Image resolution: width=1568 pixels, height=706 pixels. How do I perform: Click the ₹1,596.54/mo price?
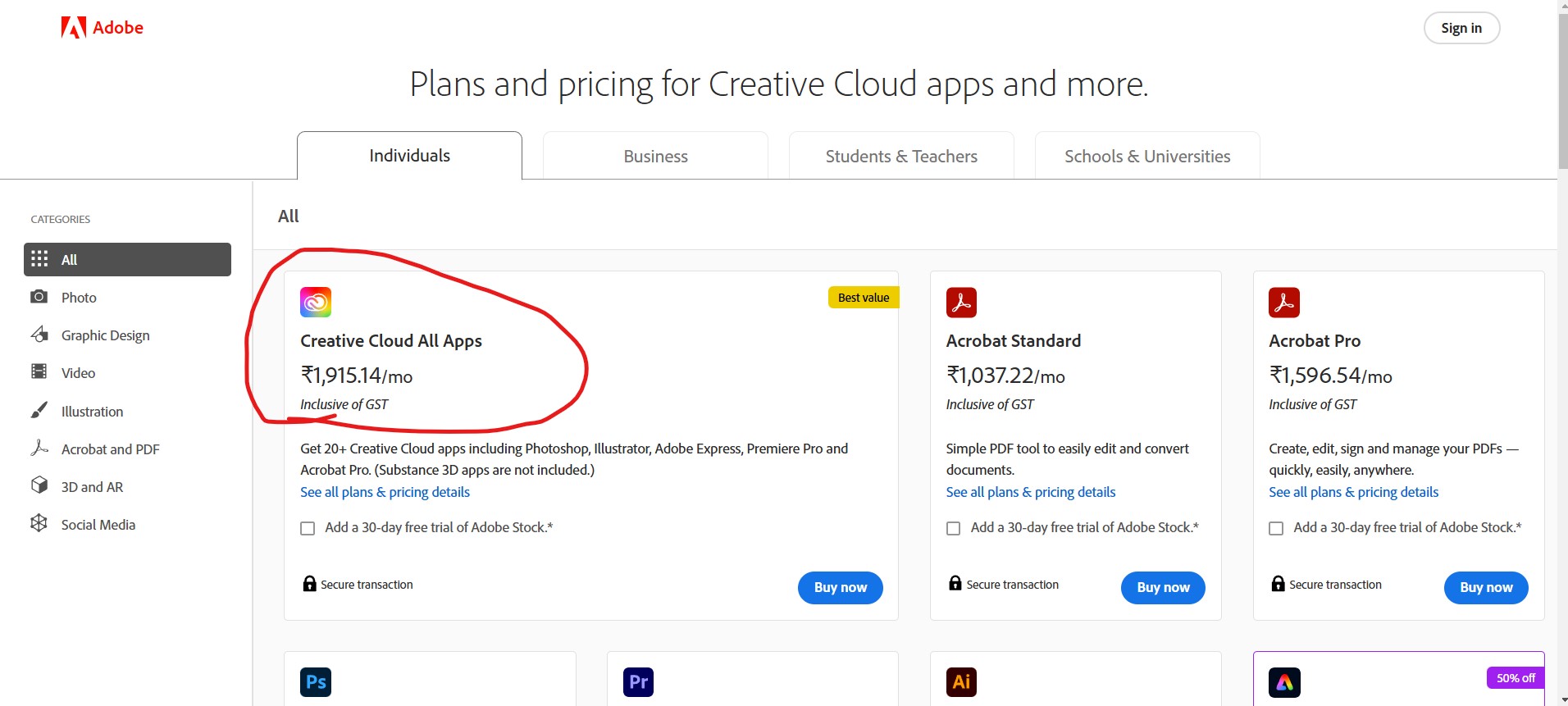[1330, 376]
